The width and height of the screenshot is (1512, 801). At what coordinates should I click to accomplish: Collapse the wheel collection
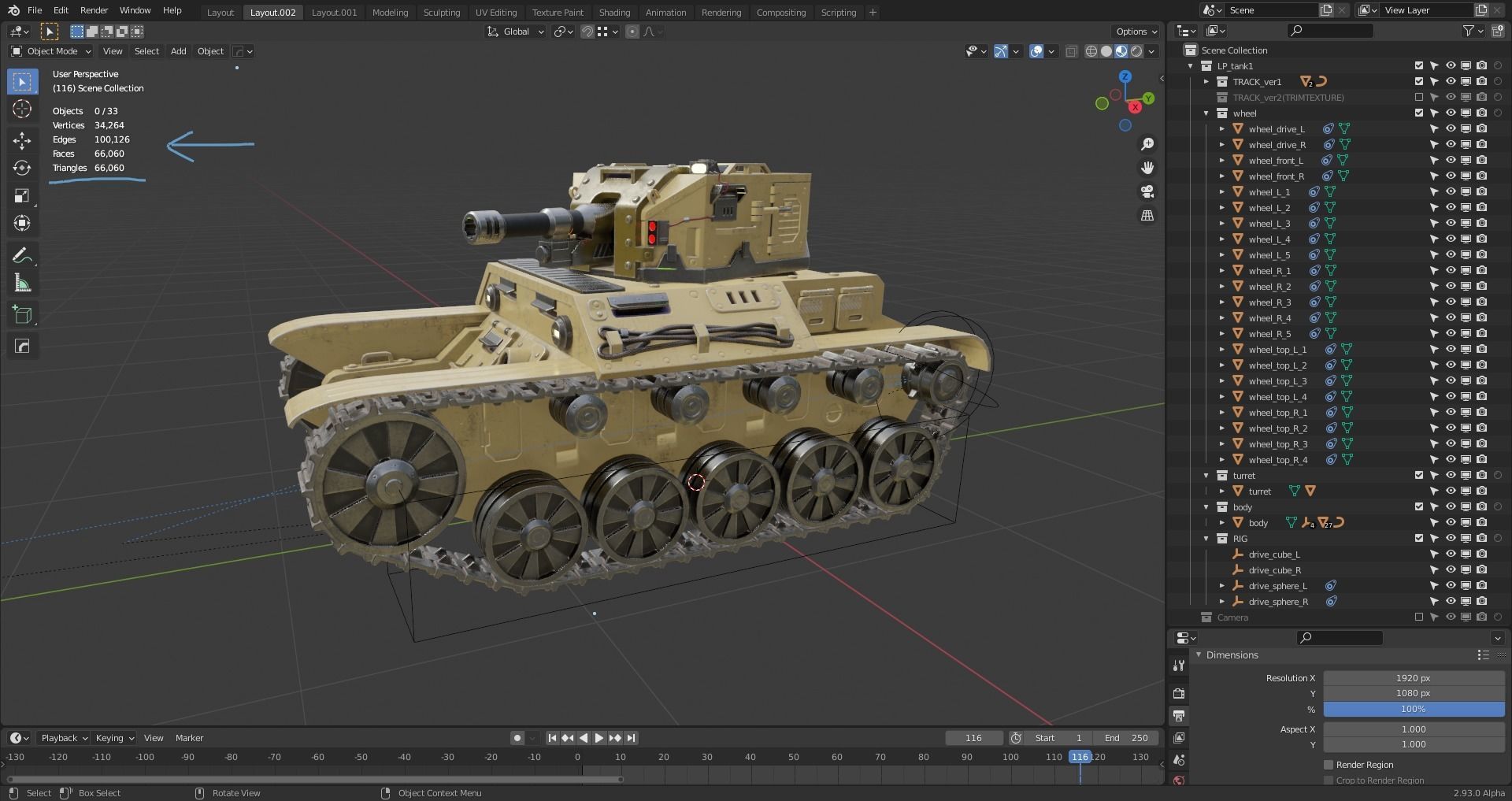pyautogui.click(x=1206, y=113)
